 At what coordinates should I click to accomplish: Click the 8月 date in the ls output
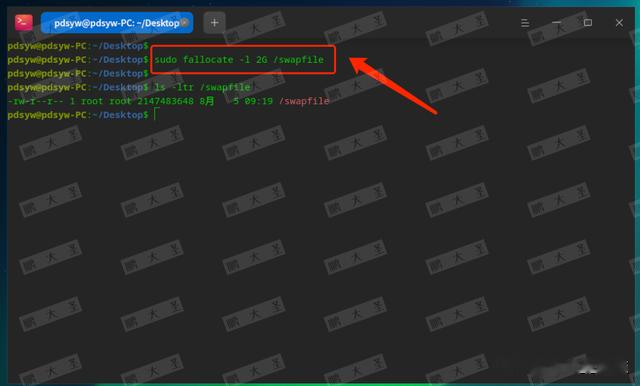pos(207,101)
